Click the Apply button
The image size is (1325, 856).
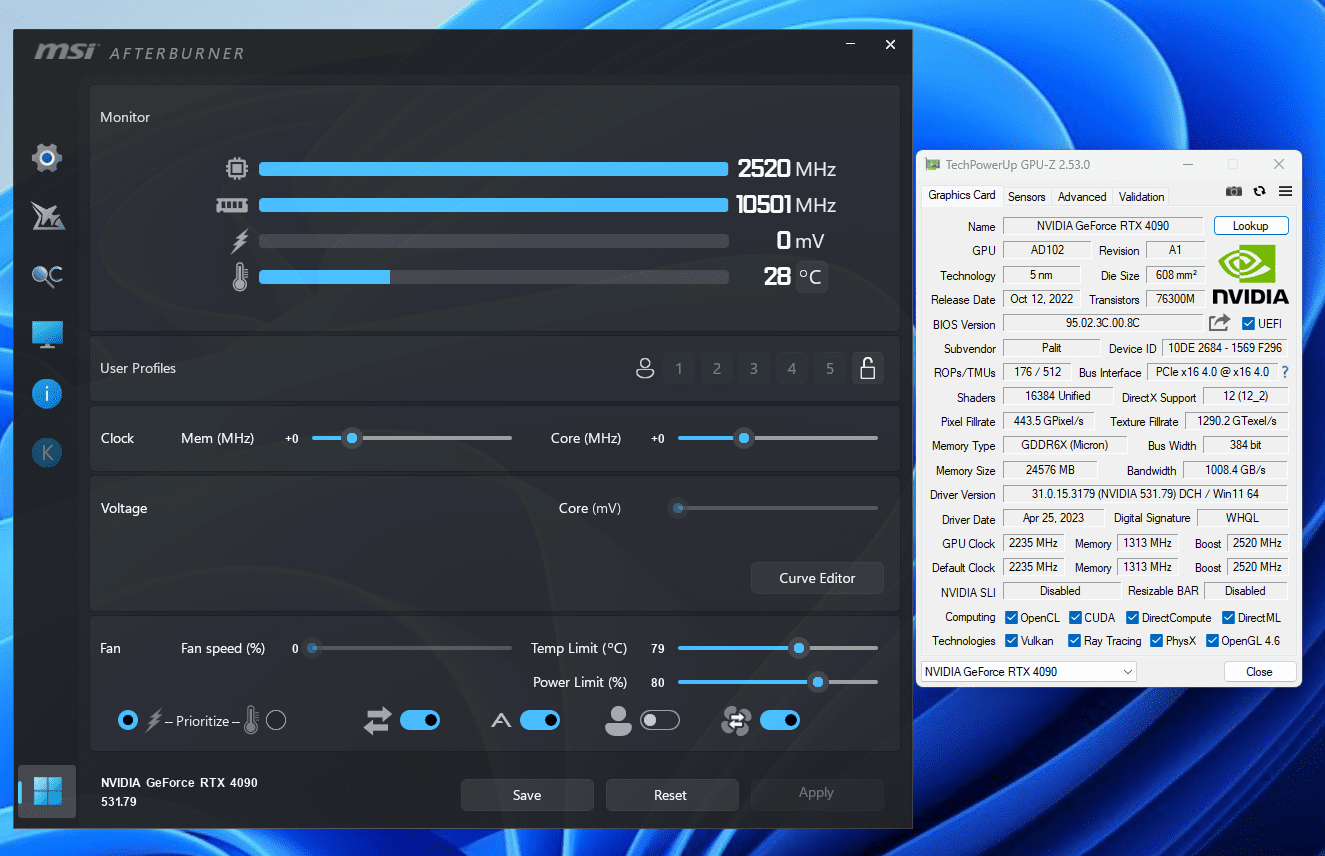[x=816, y=795]
